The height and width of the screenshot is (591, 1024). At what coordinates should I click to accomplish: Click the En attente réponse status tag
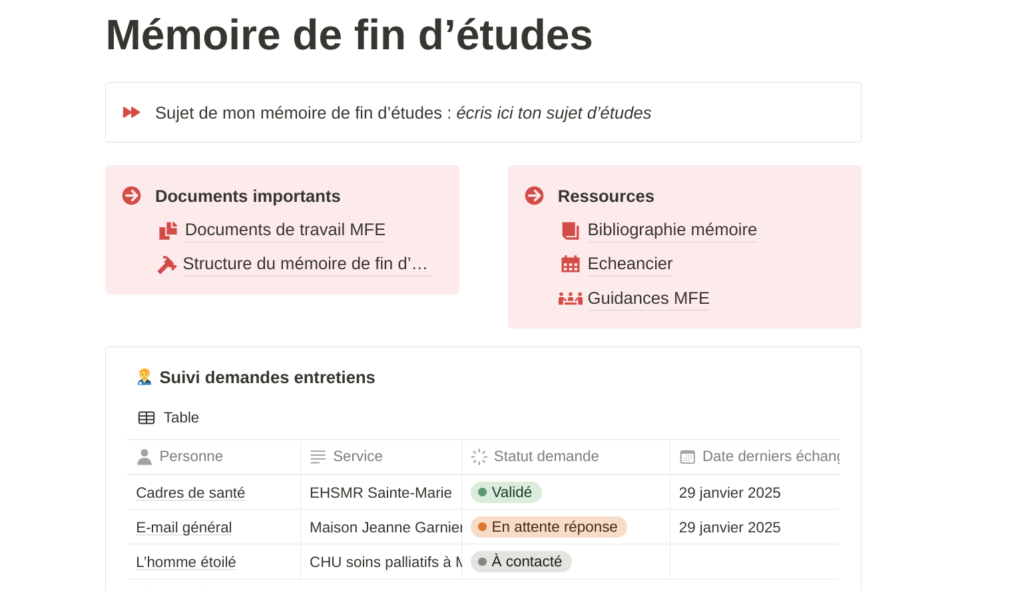549,527
